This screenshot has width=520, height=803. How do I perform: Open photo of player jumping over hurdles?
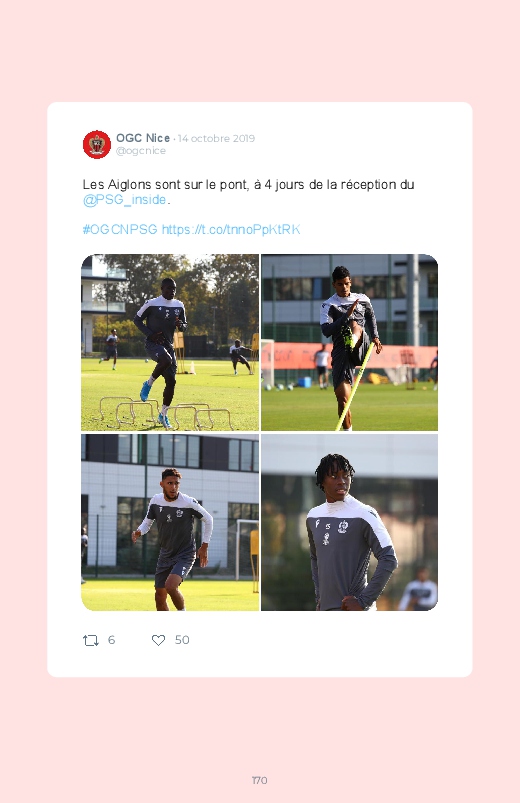(x=170, y=343)
